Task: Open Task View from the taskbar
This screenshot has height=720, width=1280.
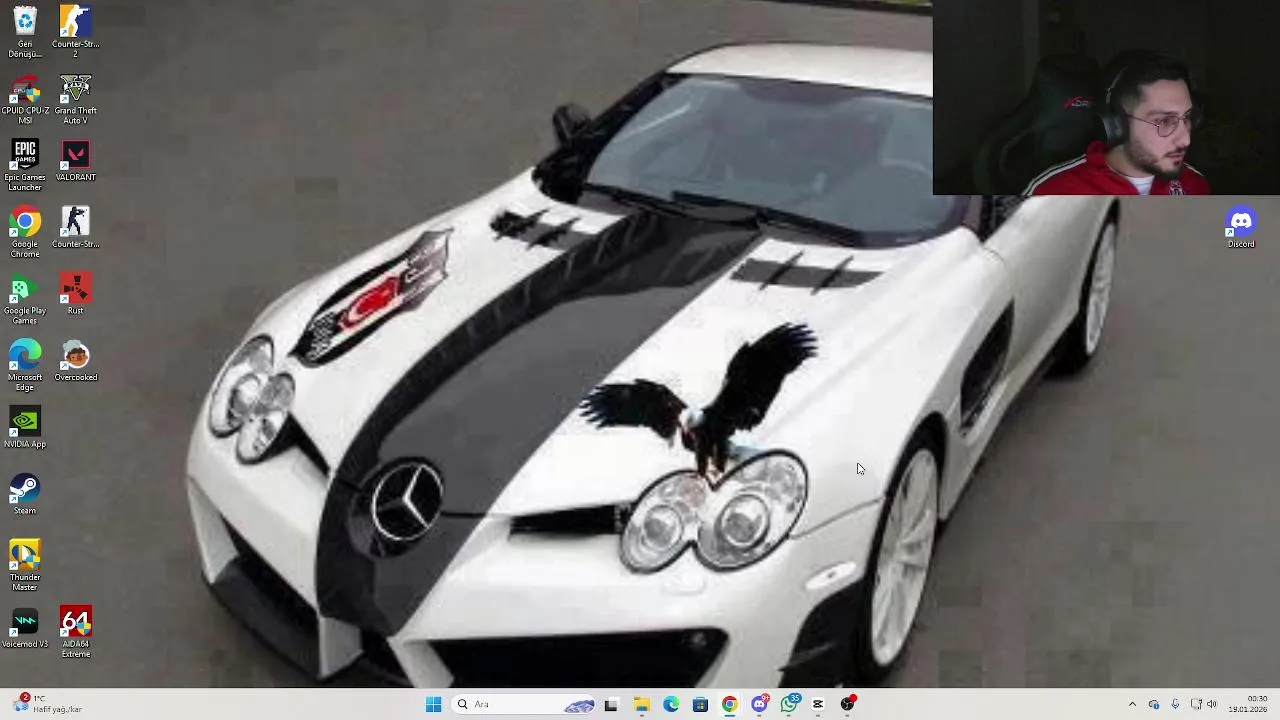Action: [x=611, y=704]
